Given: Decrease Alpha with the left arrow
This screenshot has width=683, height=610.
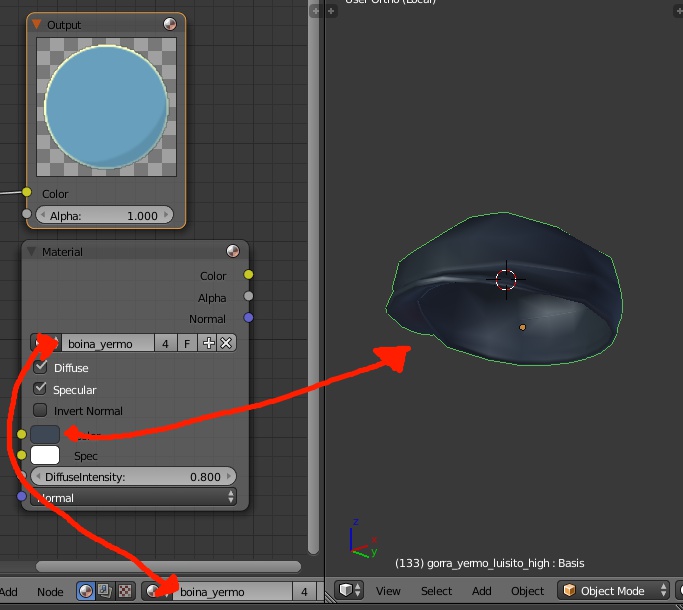Looking at the screenshot, I should tap(43, 215).
